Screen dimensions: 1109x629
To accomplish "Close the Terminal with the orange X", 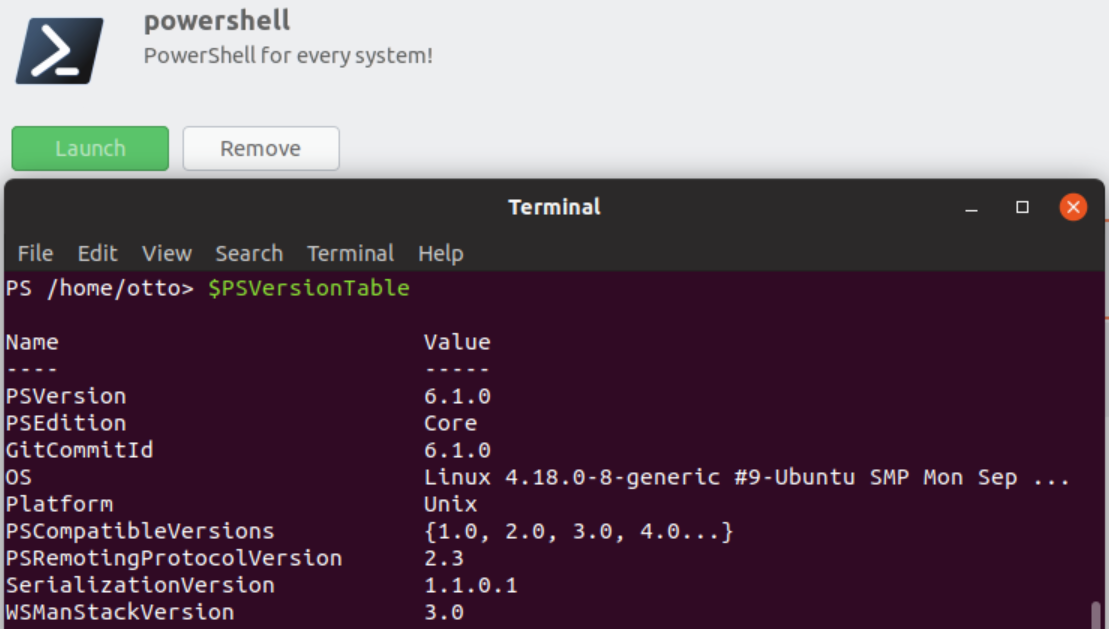I will point(1073,207).
